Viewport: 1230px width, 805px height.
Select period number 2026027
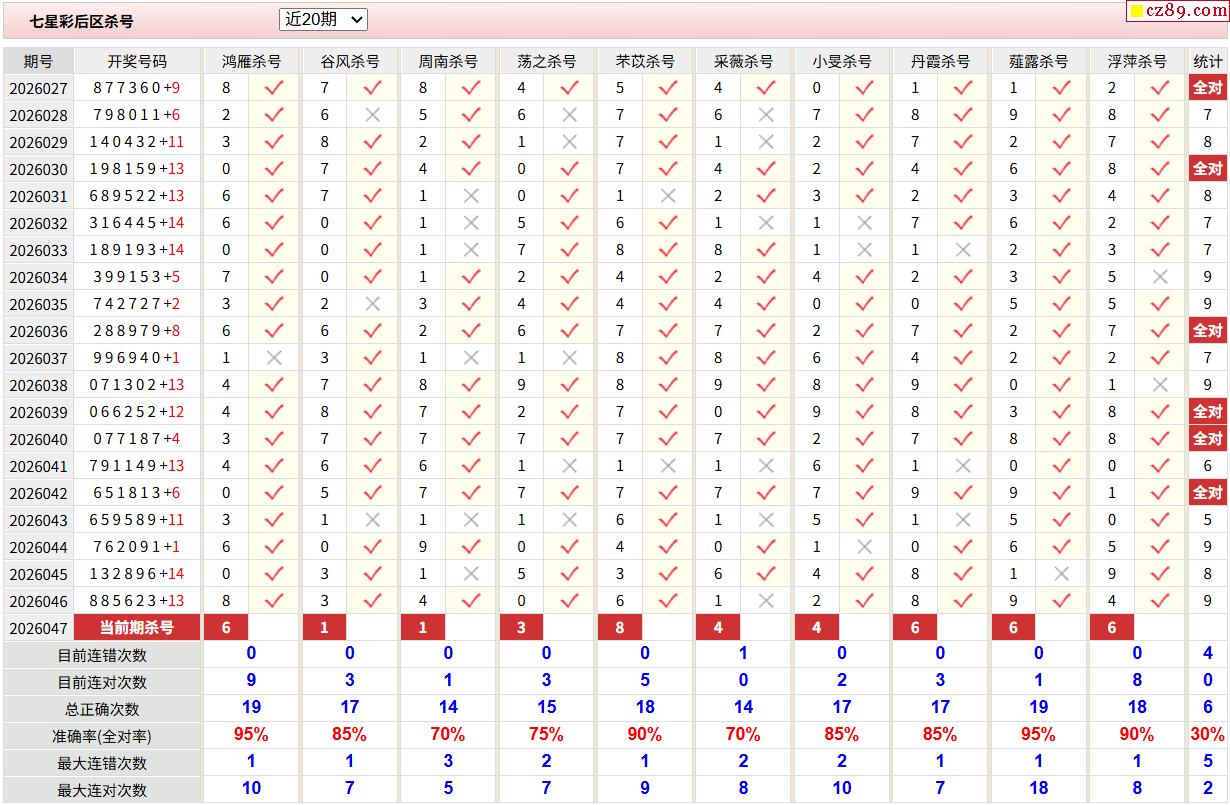pyautogui.click(x=38, y=88)
